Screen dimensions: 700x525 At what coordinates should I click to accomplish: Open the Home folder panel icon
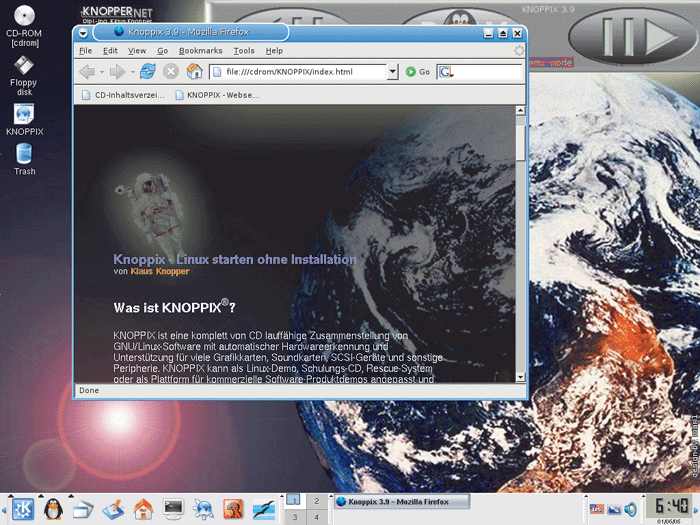pos(143,509)
